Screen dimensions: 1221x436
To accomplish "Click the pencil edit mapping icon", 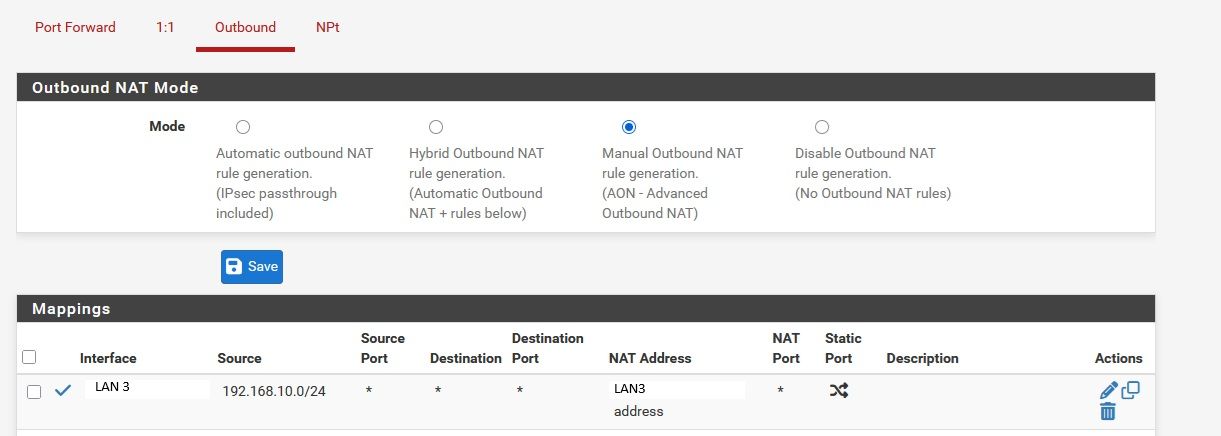I will click(x=1108, y=390).
